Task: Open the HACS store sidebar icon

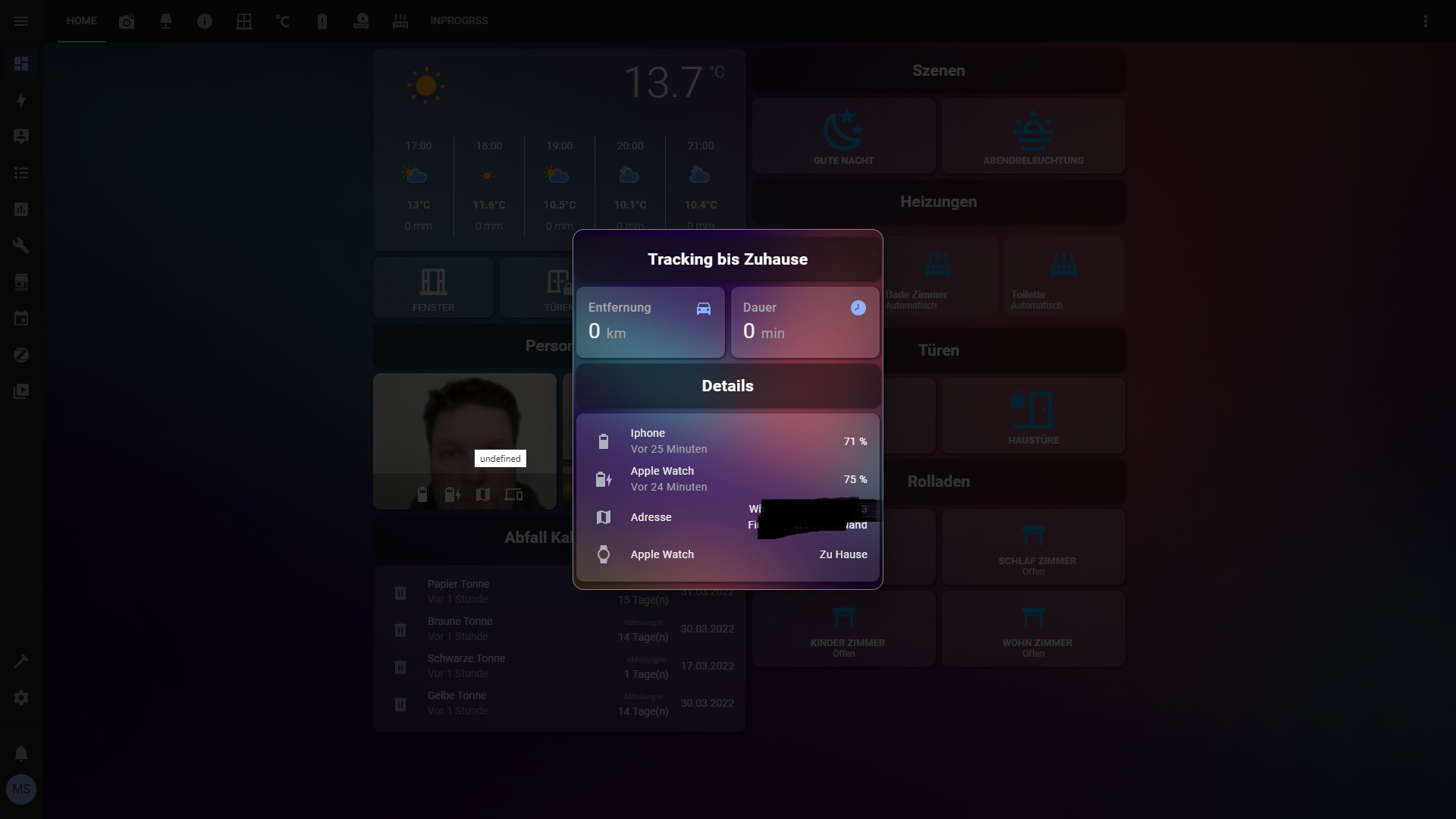Action: [21, 282]
